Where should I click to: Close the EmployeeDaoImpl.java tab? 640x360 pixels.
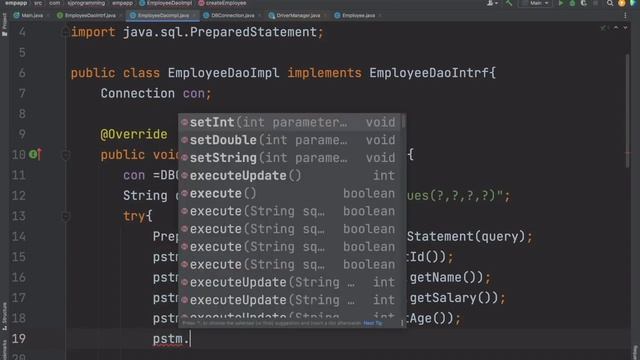[x=194, y=16]
